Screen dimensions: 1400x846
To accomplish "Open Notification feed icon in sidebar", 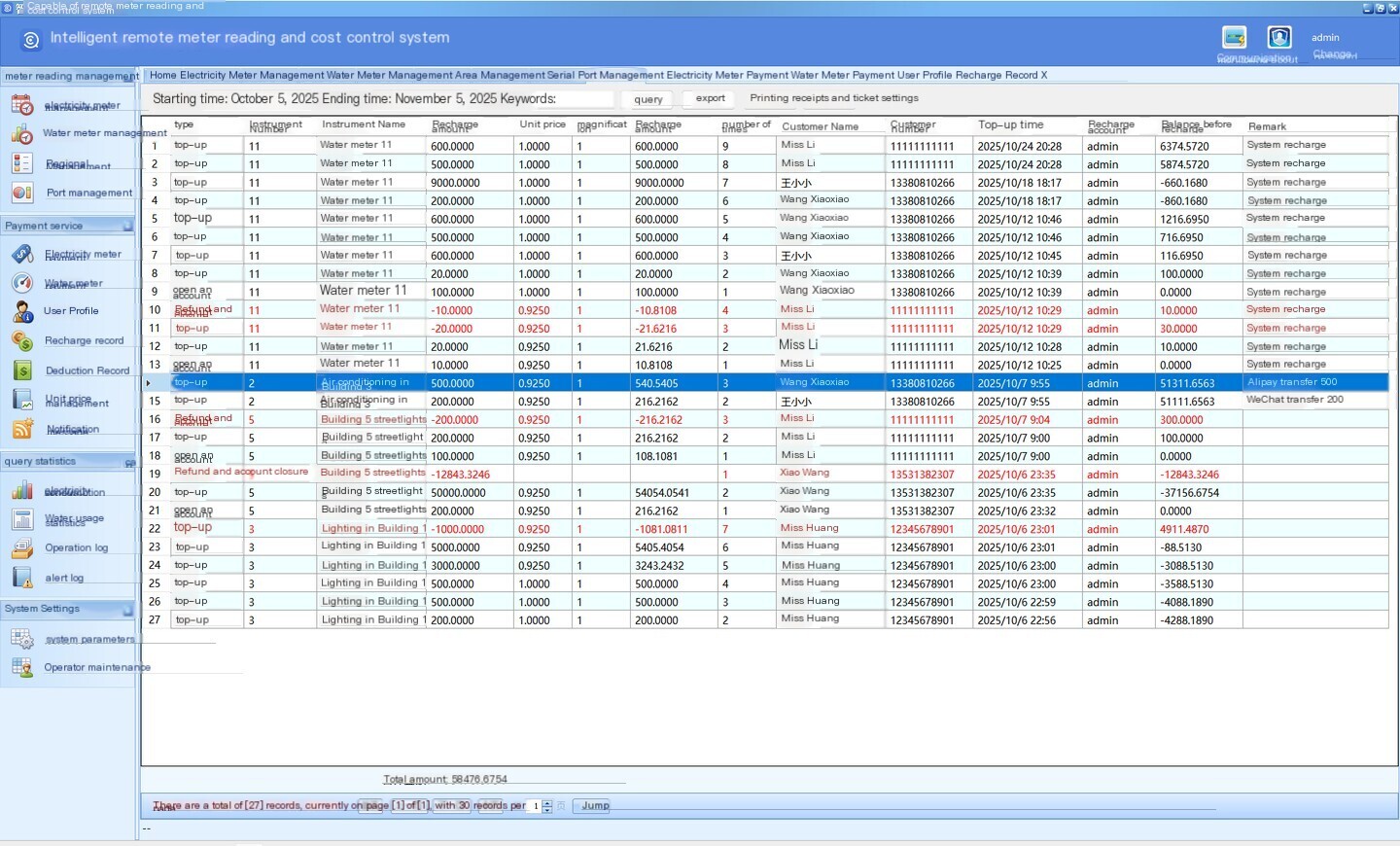I will [21, 429].
